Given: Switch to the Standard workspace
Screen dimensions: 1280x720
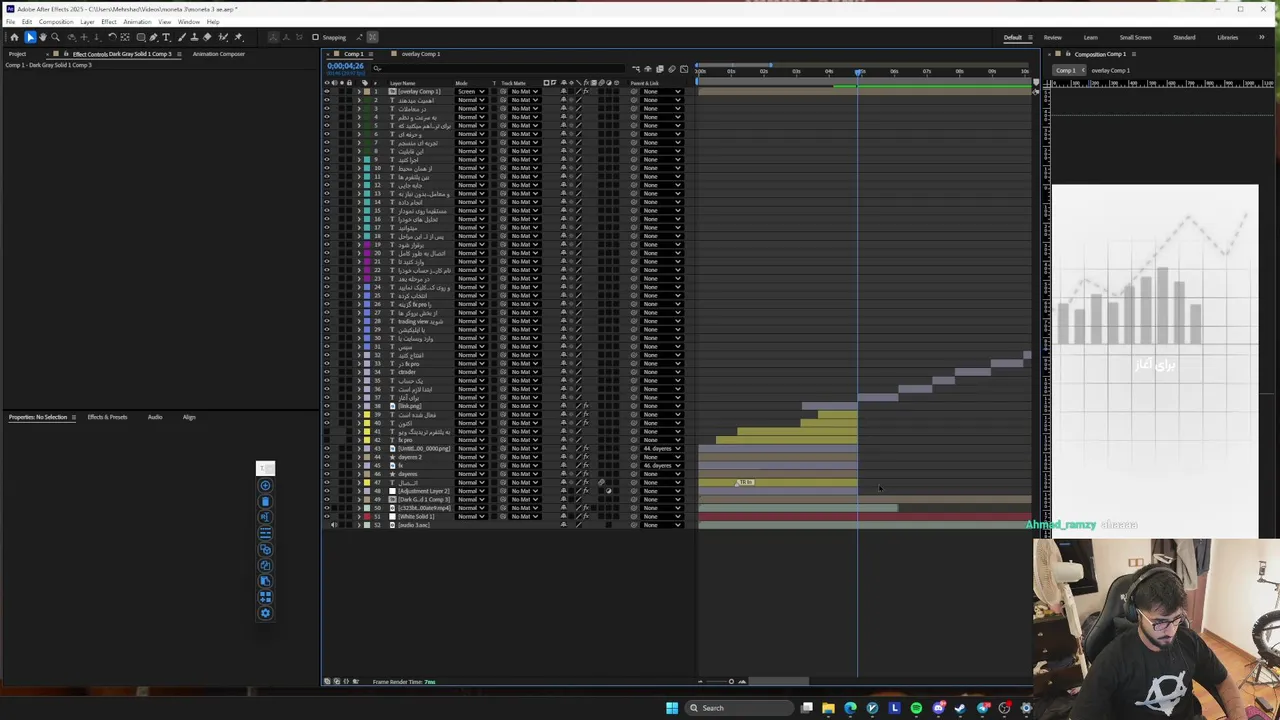Looking at the screenshot, I should 1184,37.
